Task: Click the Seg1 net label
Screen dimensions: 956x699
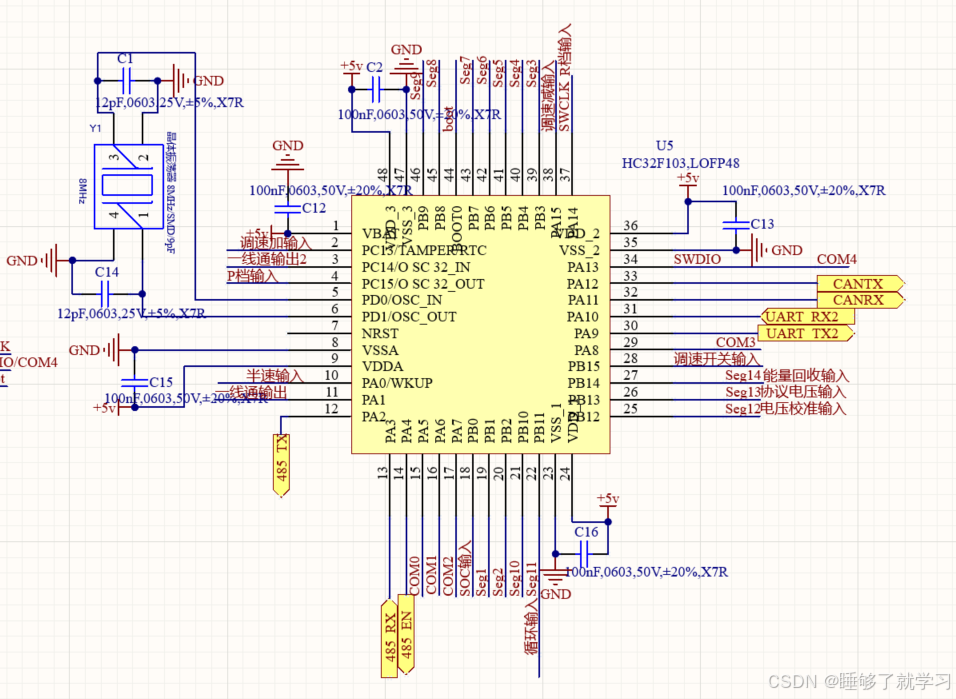Action: (x=481, y=582)
